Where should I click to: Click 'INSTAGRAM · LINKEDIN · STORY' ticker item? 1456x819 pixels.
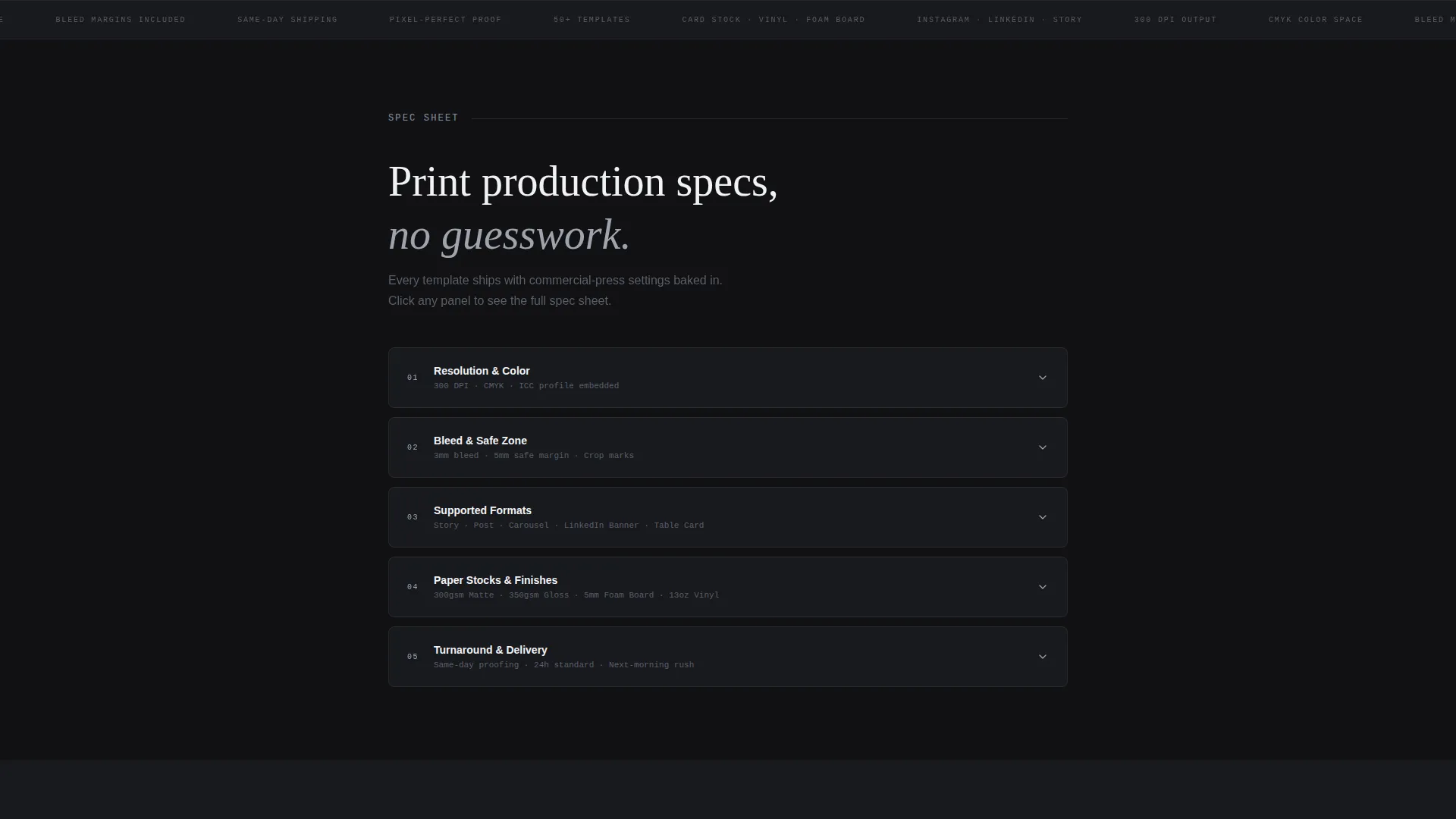tap(999, 20)
